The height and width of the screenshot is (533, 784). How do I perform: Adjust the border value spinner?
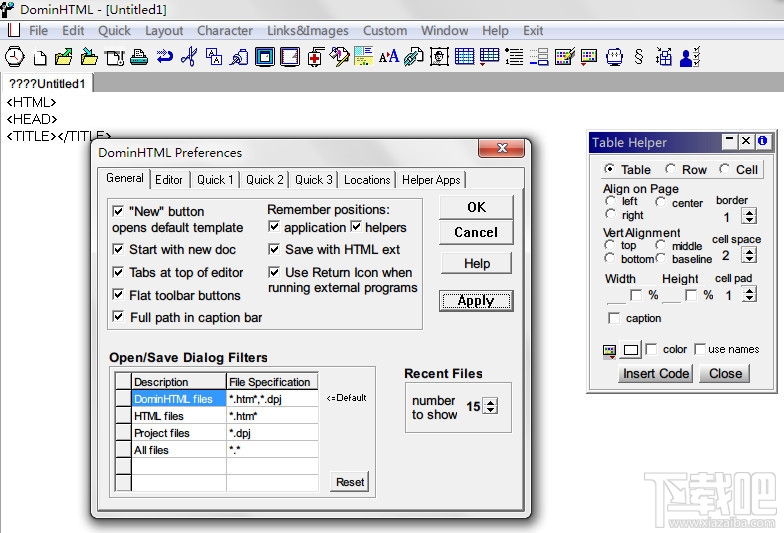coord(749,216)
